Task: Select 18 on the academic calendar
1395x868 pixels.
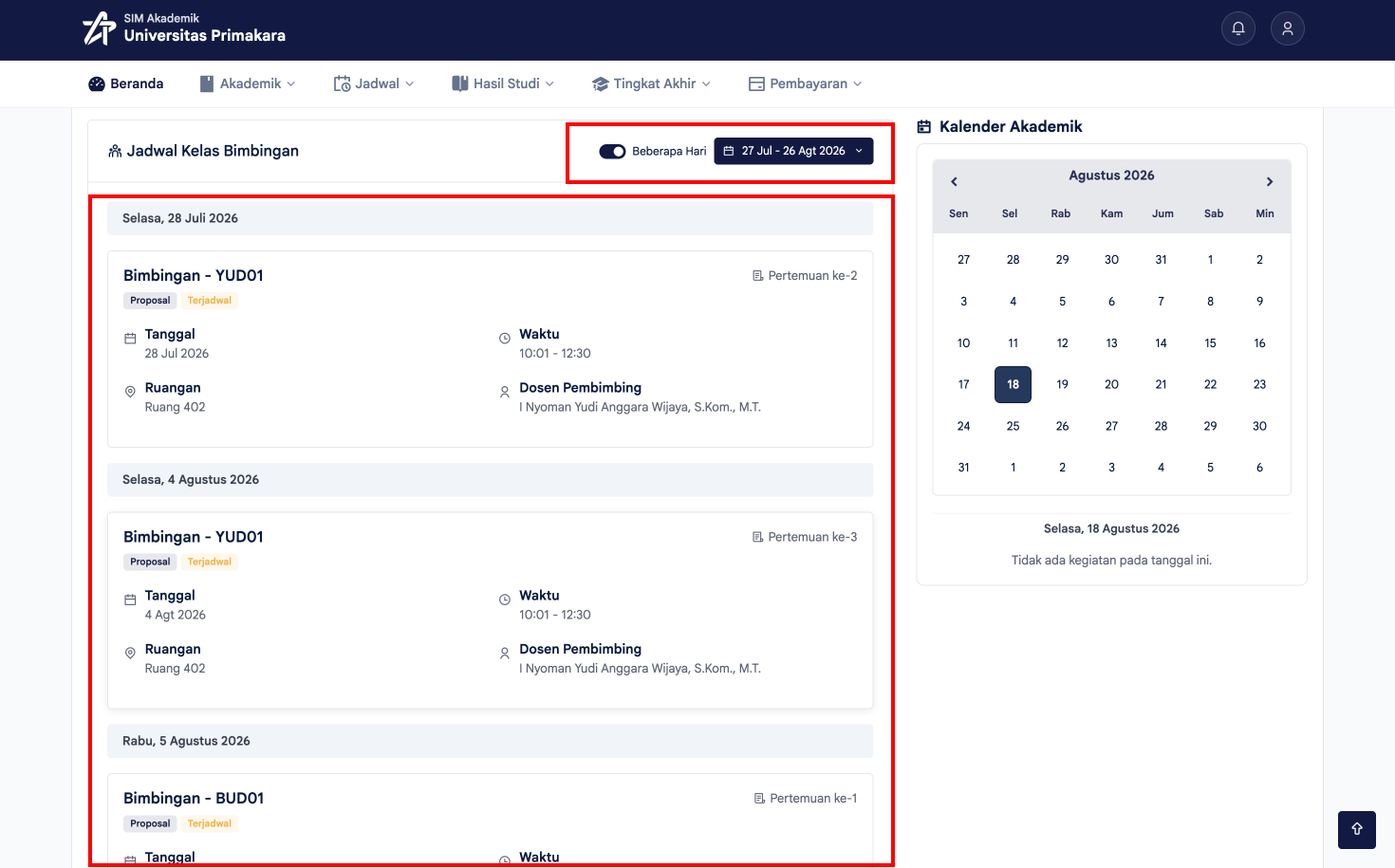Action: point(1014,384)
